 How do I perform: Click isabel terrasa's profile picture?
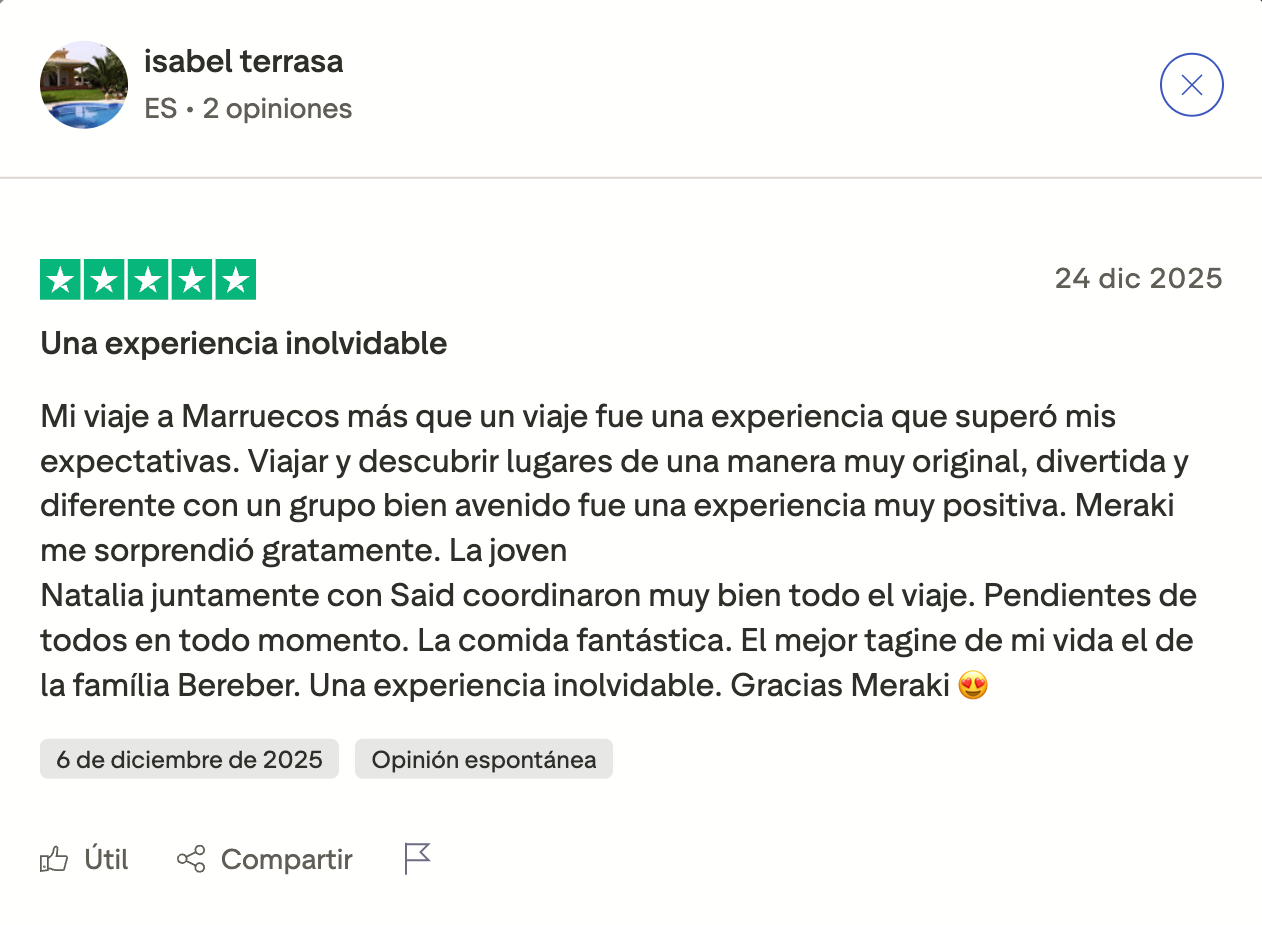[84, 85]
